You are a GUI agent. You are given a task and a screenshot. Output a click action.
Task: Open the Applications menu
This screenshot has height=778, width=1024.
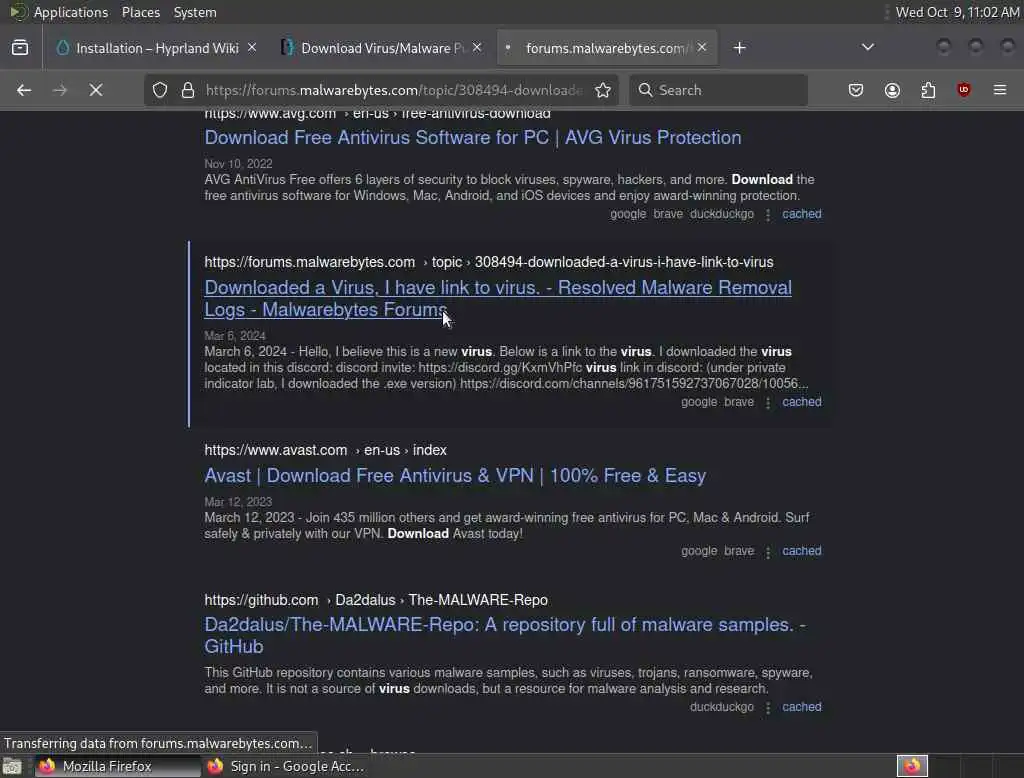click(x=71, y=12)
